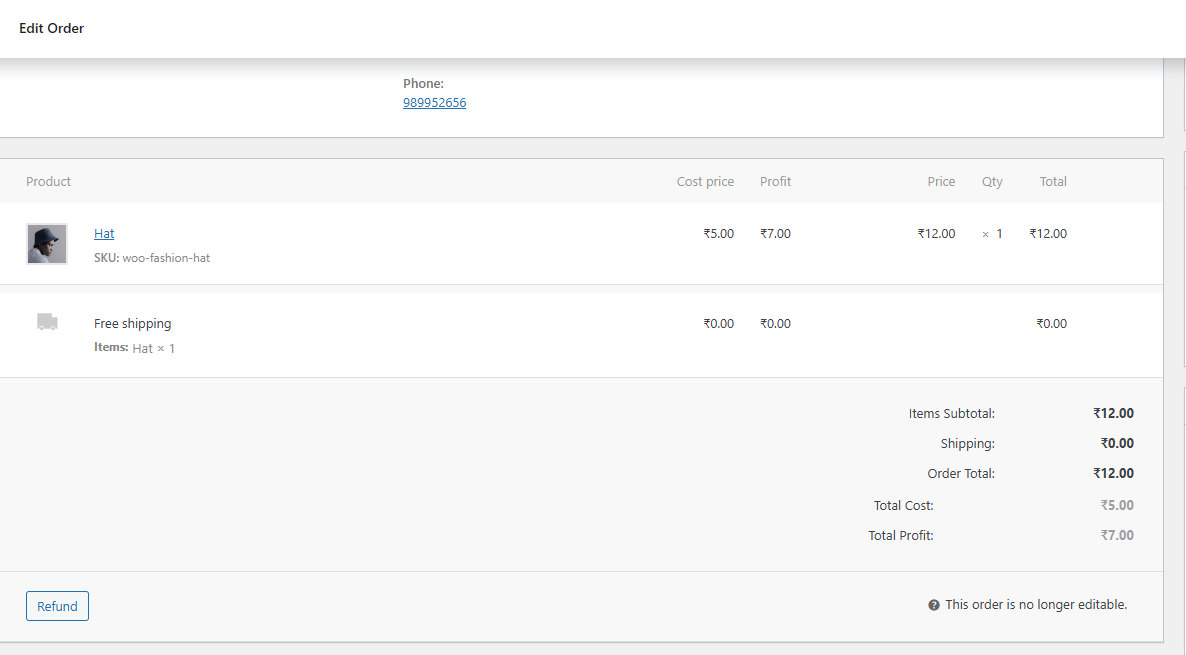The width and height of the screenshot is (1186, 655).
Task: Click the Total Profit amount value
Action: click(x=1117, y=536)
